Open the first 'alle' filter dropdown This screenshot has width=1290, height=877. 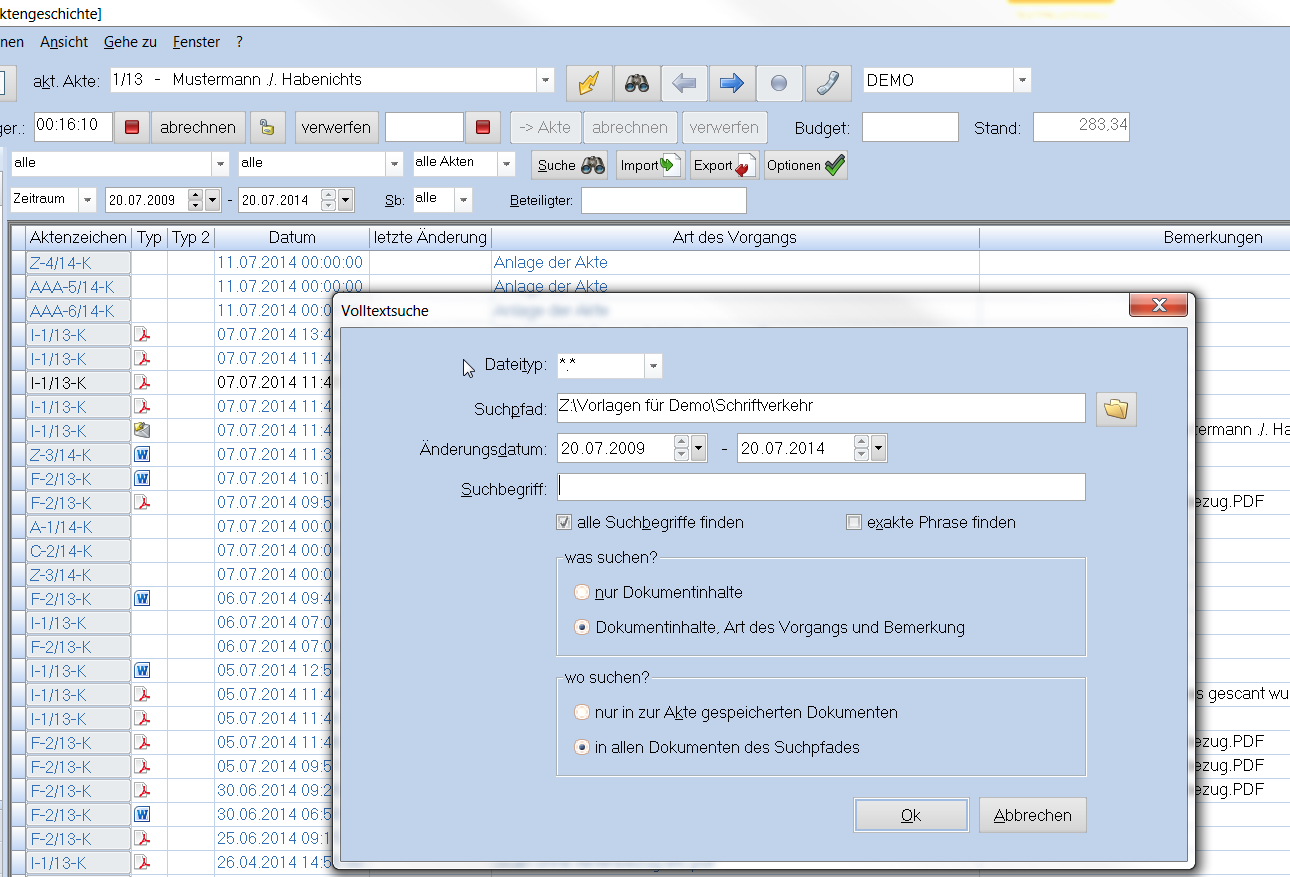click(220, 164)
